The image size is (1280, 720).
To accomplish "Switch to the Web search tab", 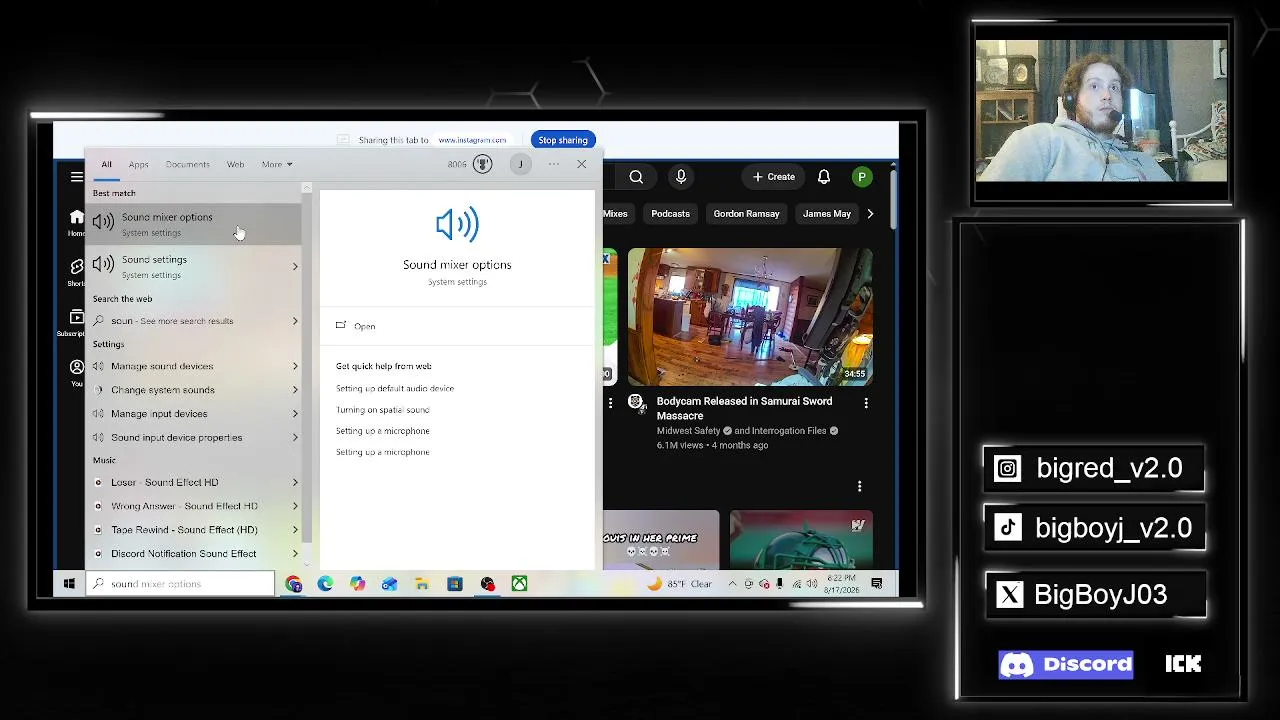I will point(235,164).
